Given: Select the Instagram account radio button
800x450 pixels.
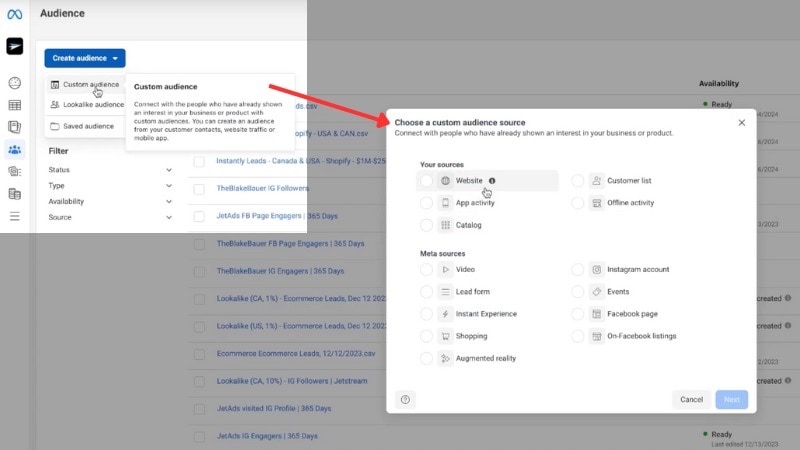Looking at the screenshot, I should (x=578, y=269).
